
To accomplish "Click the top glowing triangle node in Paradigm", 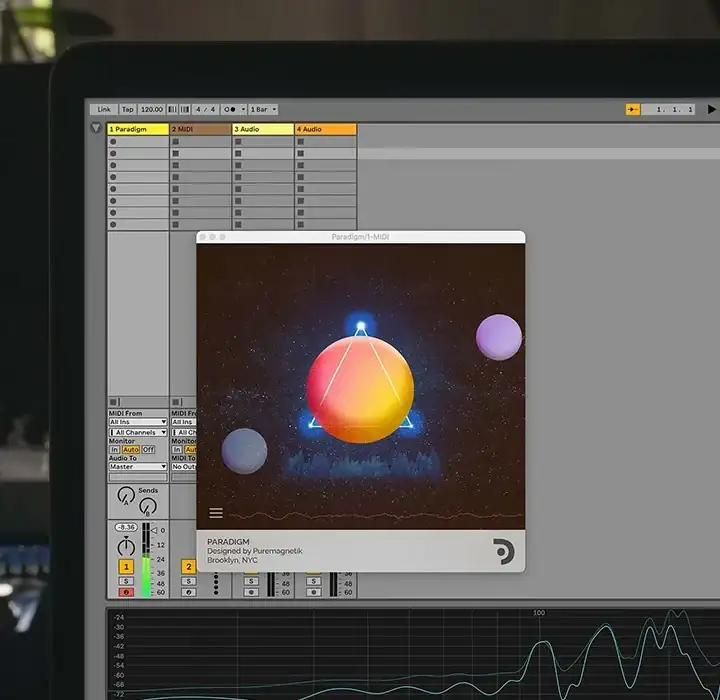I will coord(361,326).
